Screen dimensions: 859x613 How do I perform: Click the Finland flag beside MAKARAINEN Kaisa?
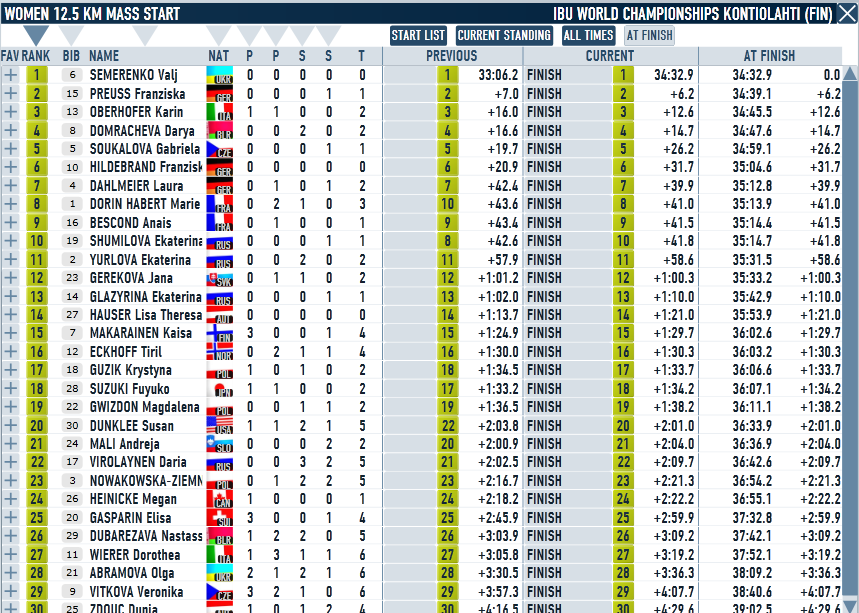click(x=220, y=333)
